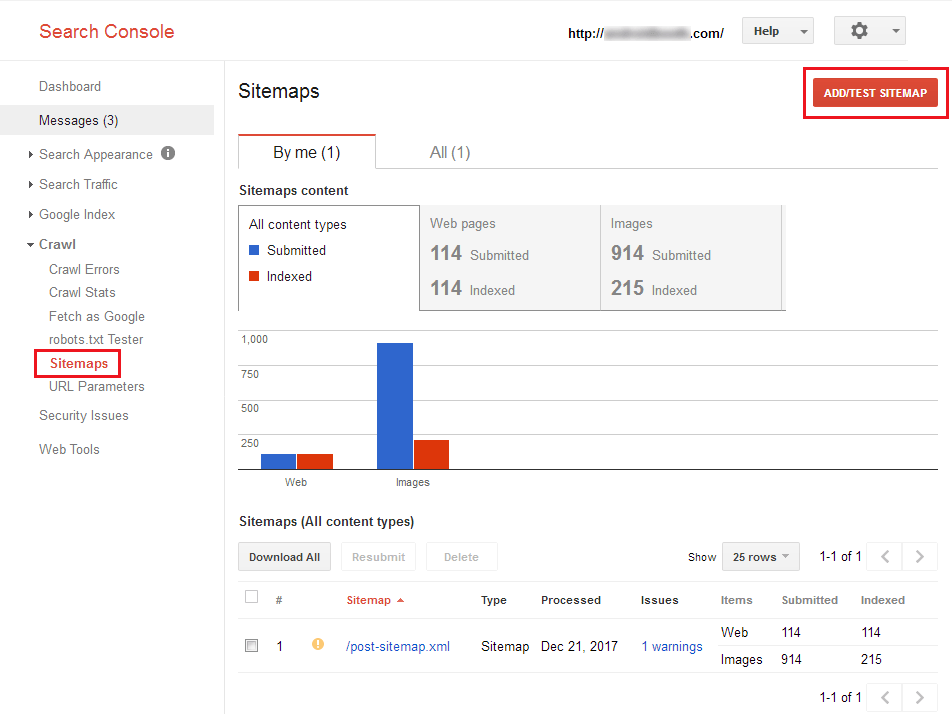
Task: Click the Delete button
Action: pos(461,557)
